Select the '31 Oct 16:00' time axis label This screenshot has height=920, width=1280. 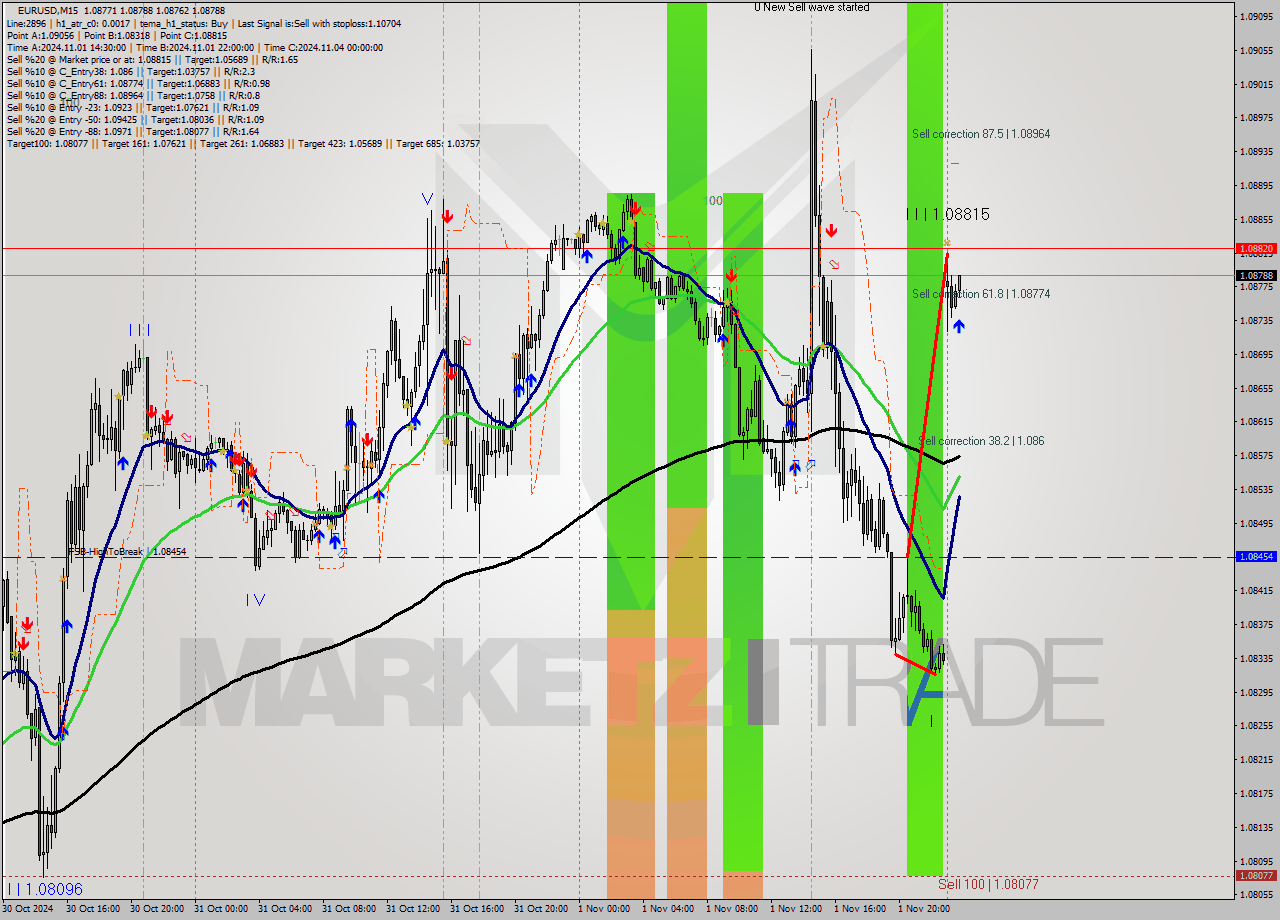click(477, 909)
